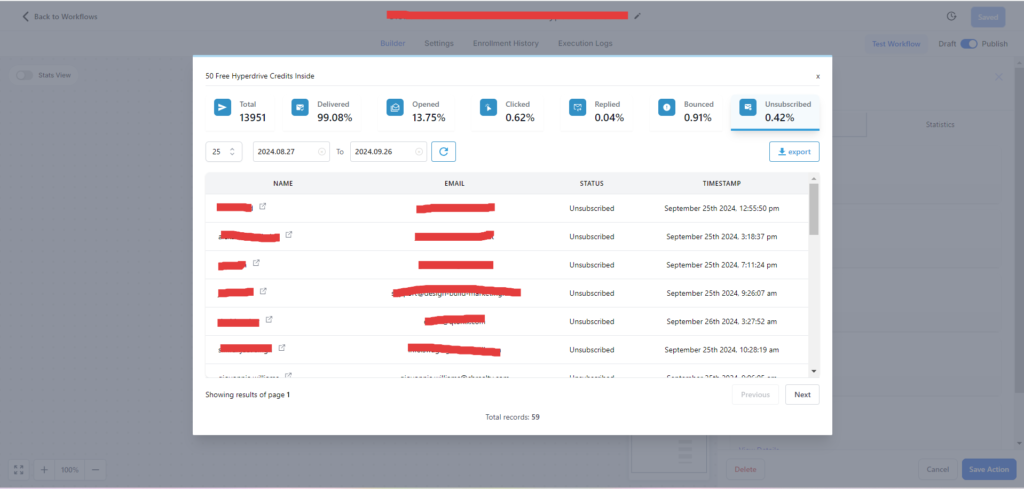The height and width of the screenshot is (489, 1024).
Task: Export the unsubscribed records
Action: tap(794, 151)
